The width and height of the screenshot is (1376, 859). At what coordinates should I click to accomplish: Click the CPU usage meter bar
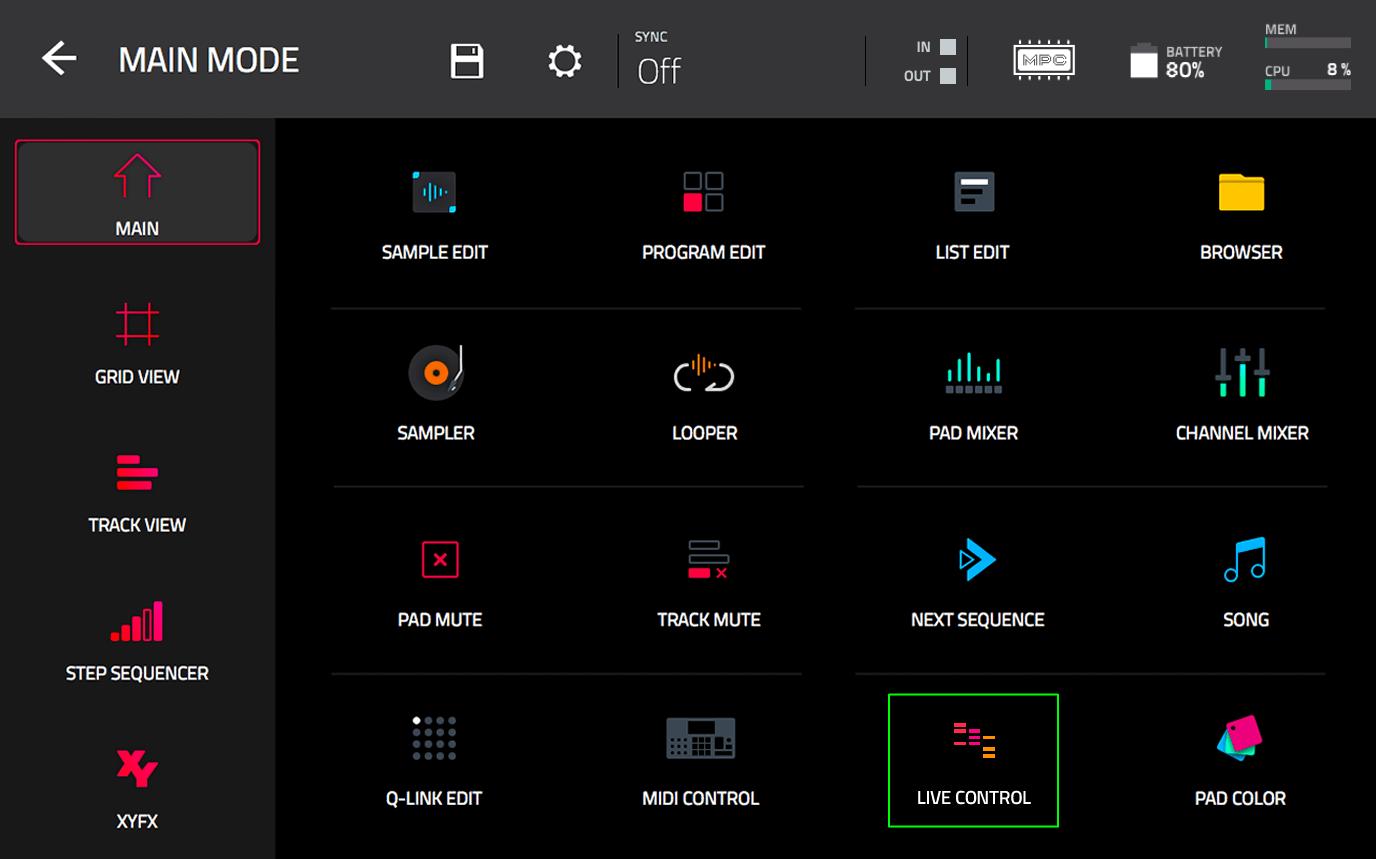pyautogui.click(x=1308, y=85)
